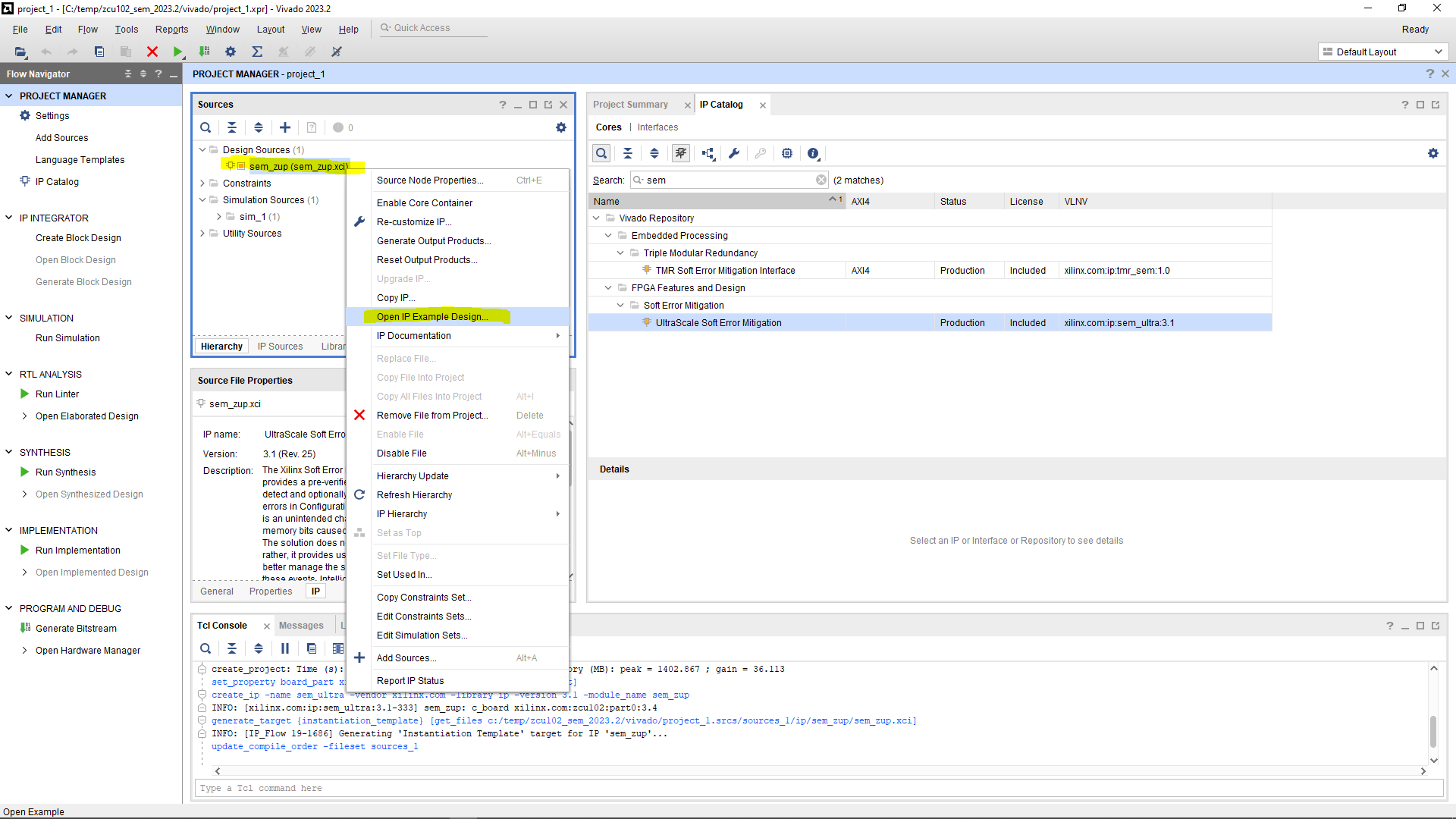
Task: Toggle the hide-incompatible IP filter button
Action: coord(680,153)
